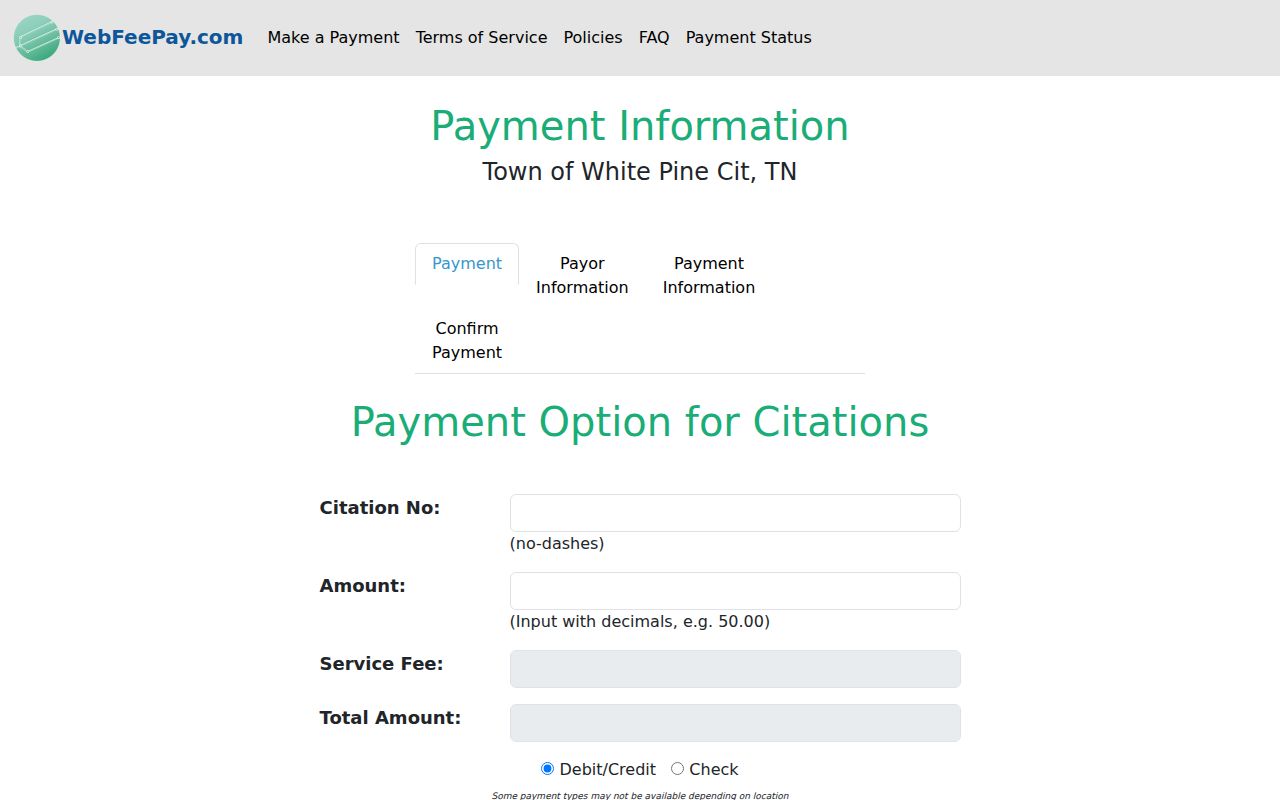The height and width of the screenshot is (800, 1280).
Task: Click the Payment Option for Citations heading
Action: [x=640, y=422]
